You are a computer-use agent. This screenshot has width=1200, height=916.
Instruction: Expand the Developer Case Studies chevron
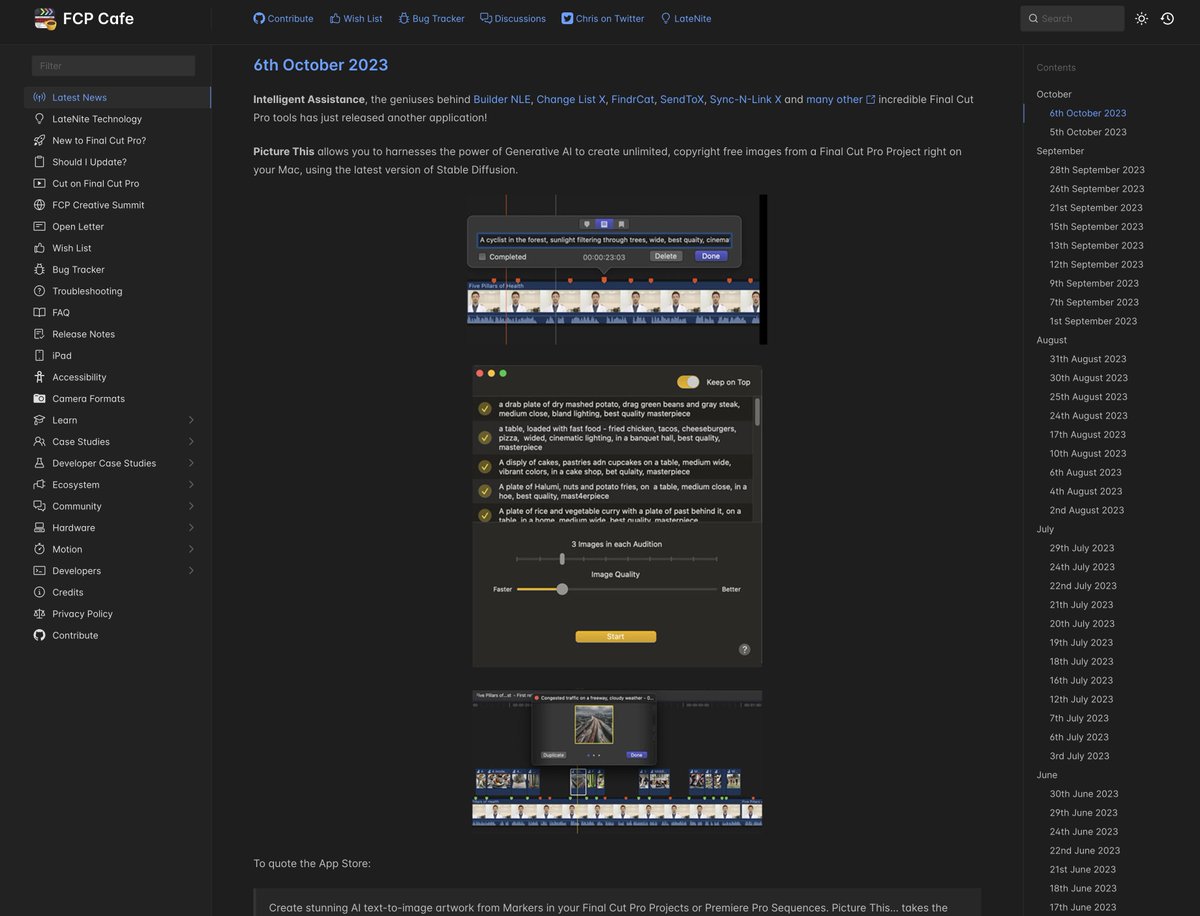tap(191, 463)
